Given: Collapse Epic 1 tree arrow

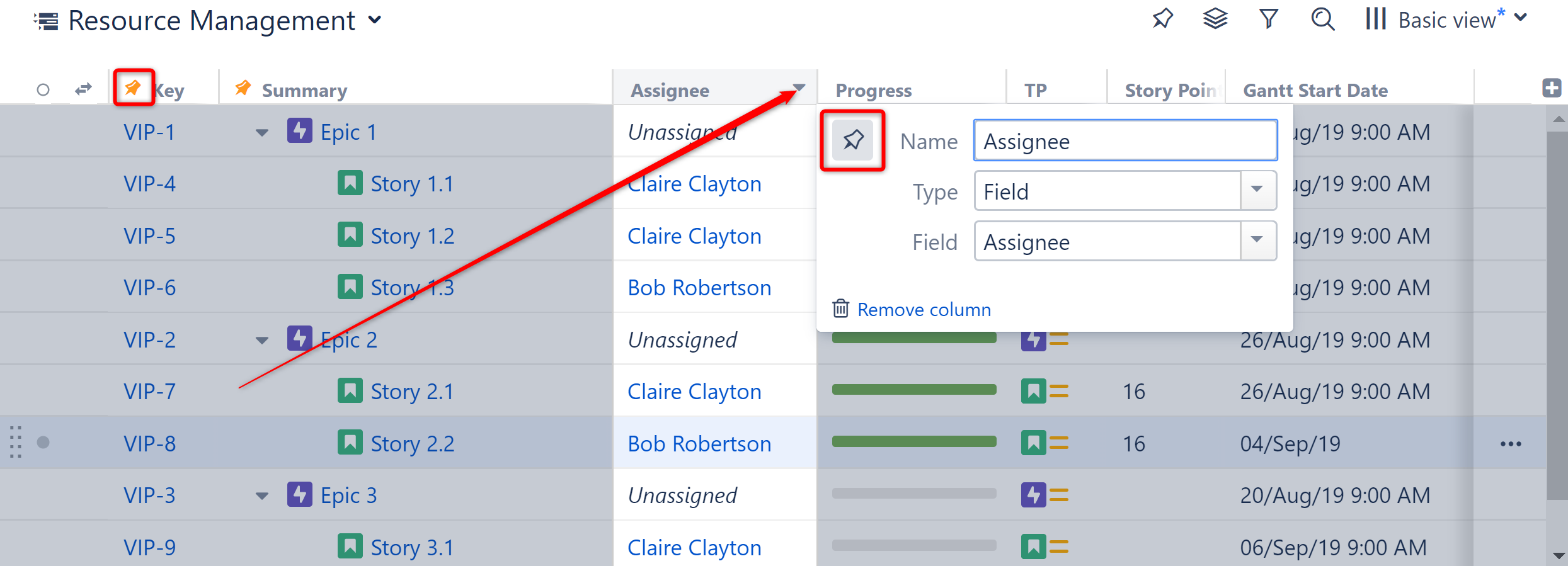Looking at the screenshot, I should [x=262, y=133].
